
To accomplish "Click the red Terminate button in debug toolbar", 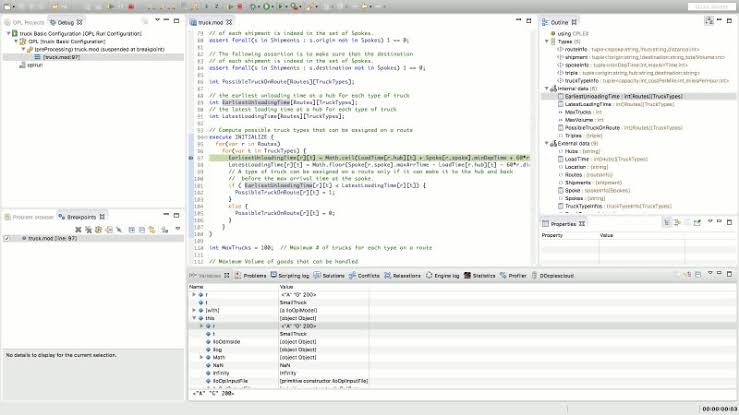I will [131, 7].
